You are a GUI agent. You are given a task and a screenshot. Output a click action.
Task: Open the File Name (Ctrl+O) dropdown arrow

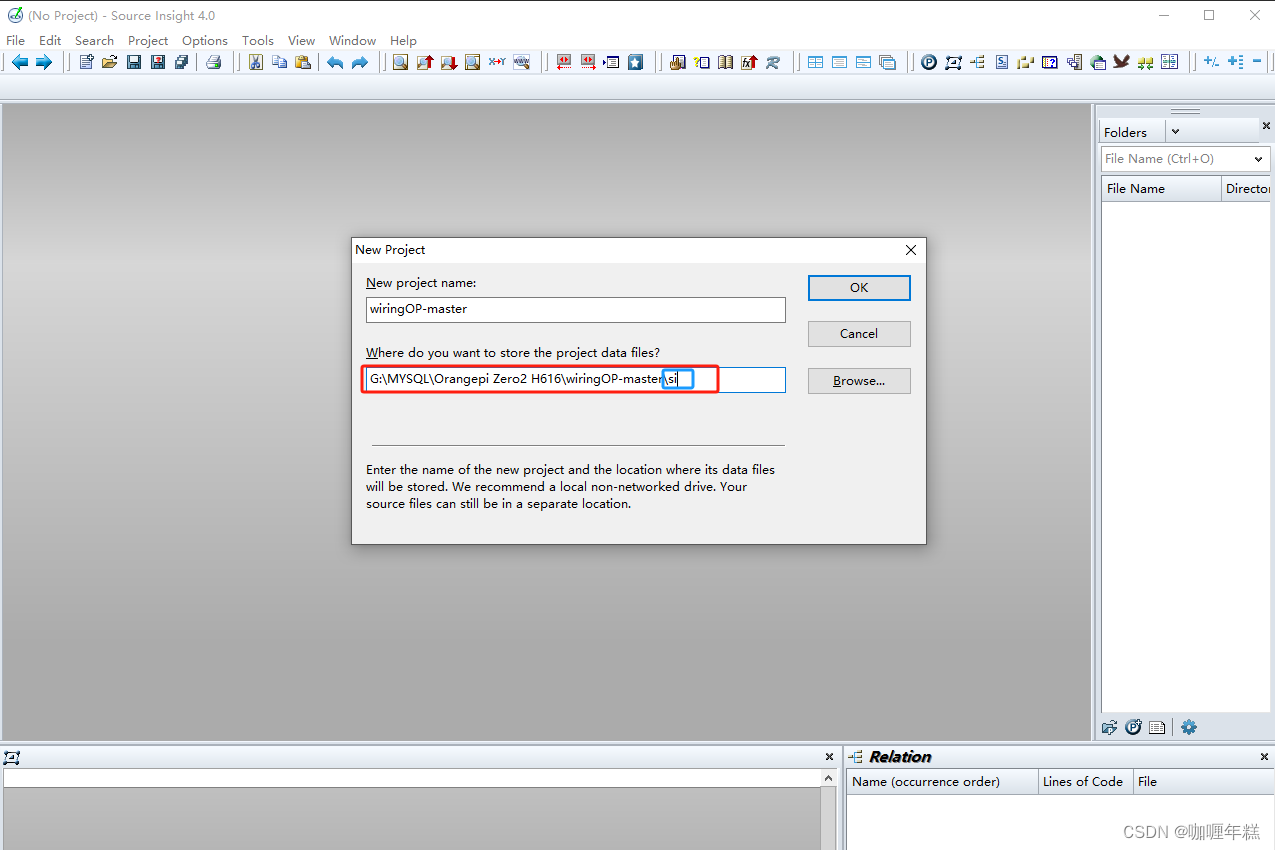coord(1258,159)
